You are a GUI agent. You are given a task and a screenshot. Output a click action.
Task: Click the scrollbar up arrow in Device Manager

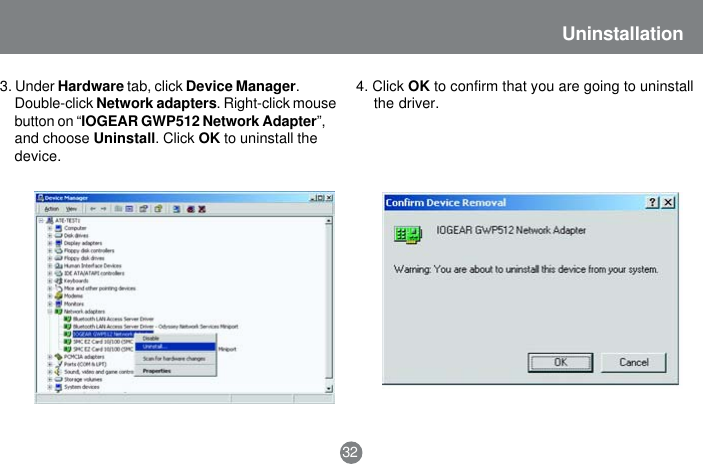[329, 221]
